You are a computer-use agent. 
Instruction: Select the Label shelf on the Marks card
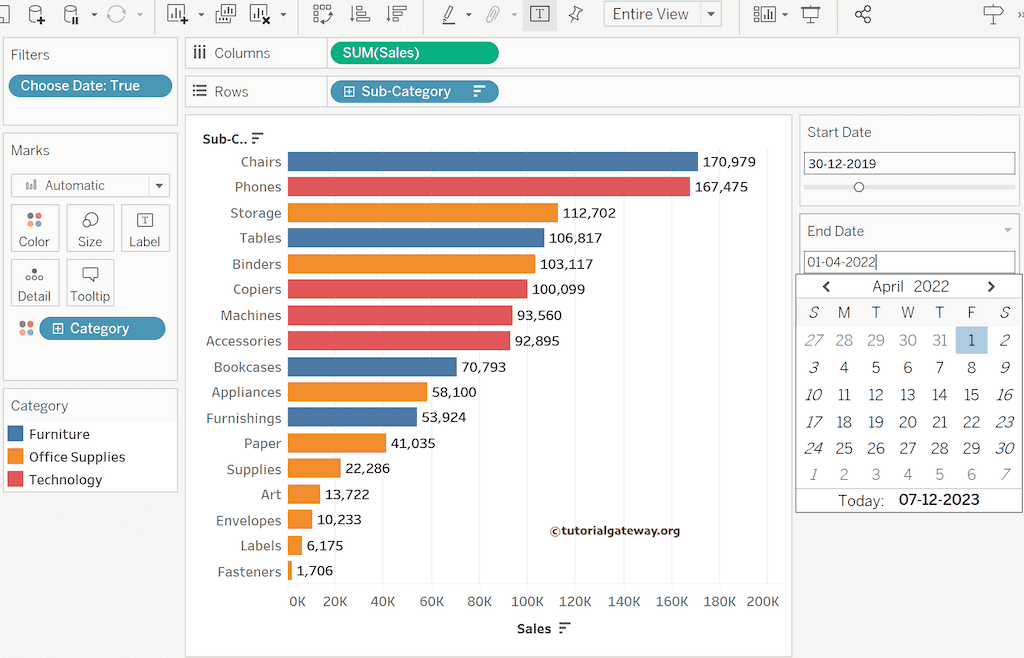[x=144, y=228]
